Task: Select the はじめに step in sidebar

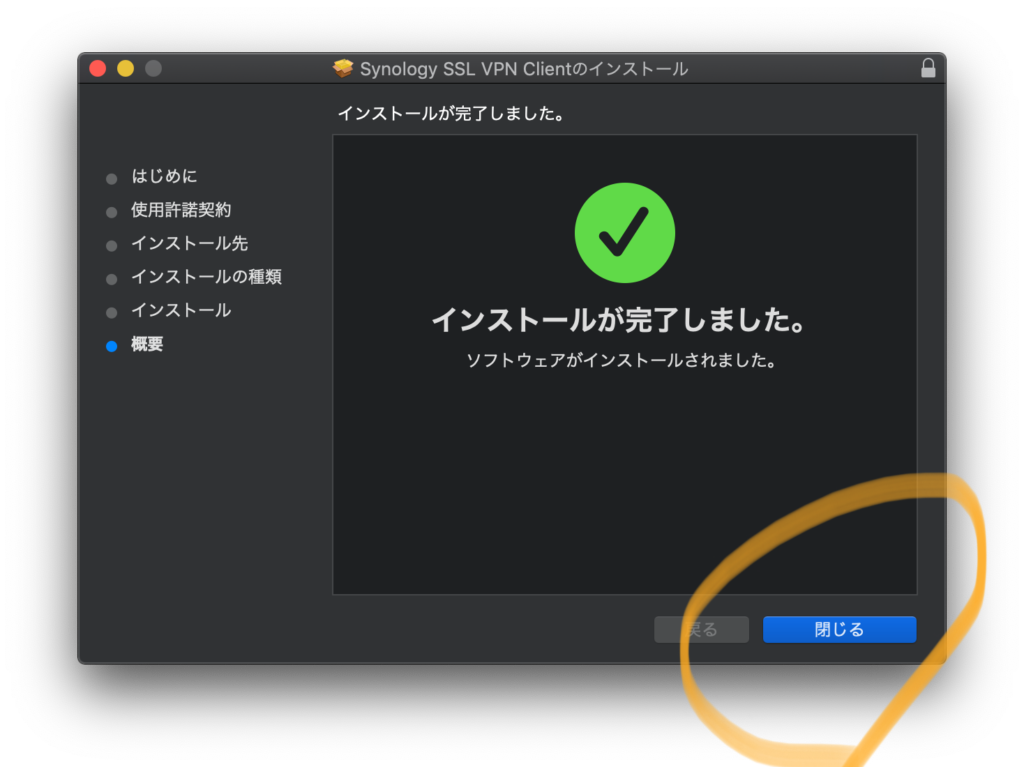Action: pyautogui.click(x=164, y=177)
